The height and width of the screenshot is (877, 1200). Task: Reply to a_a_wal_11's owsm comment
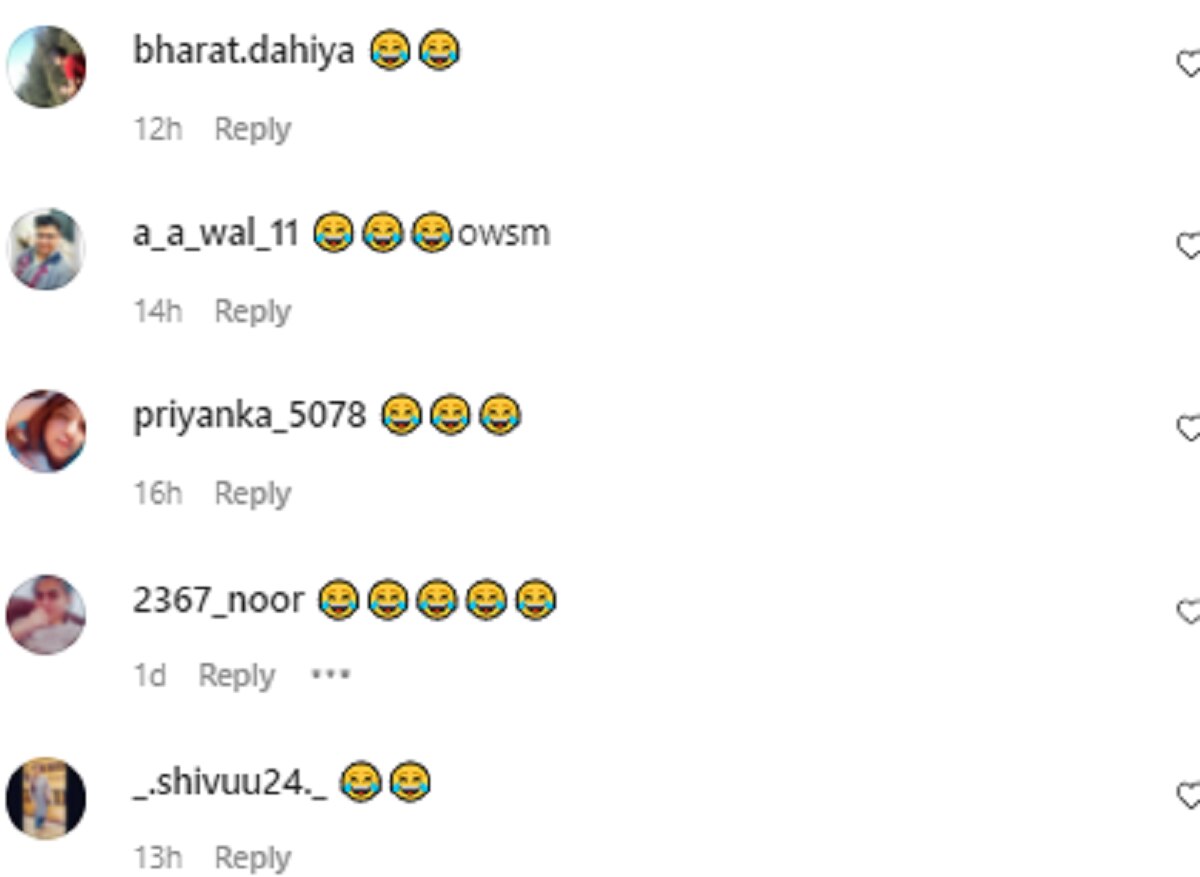click(252, 311)
